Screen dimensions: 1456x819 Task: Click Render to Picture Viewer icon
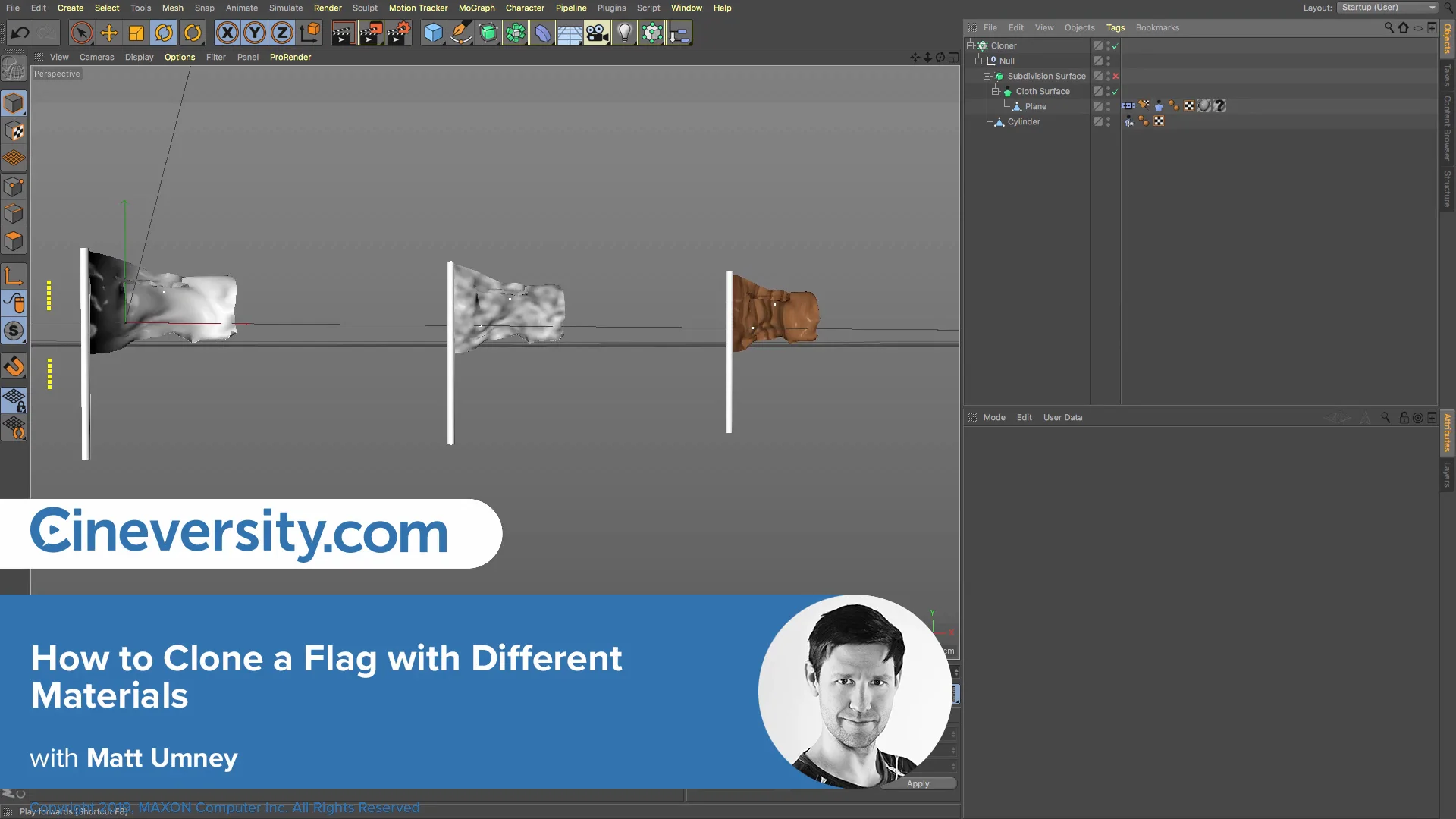(x=370, y=33)
